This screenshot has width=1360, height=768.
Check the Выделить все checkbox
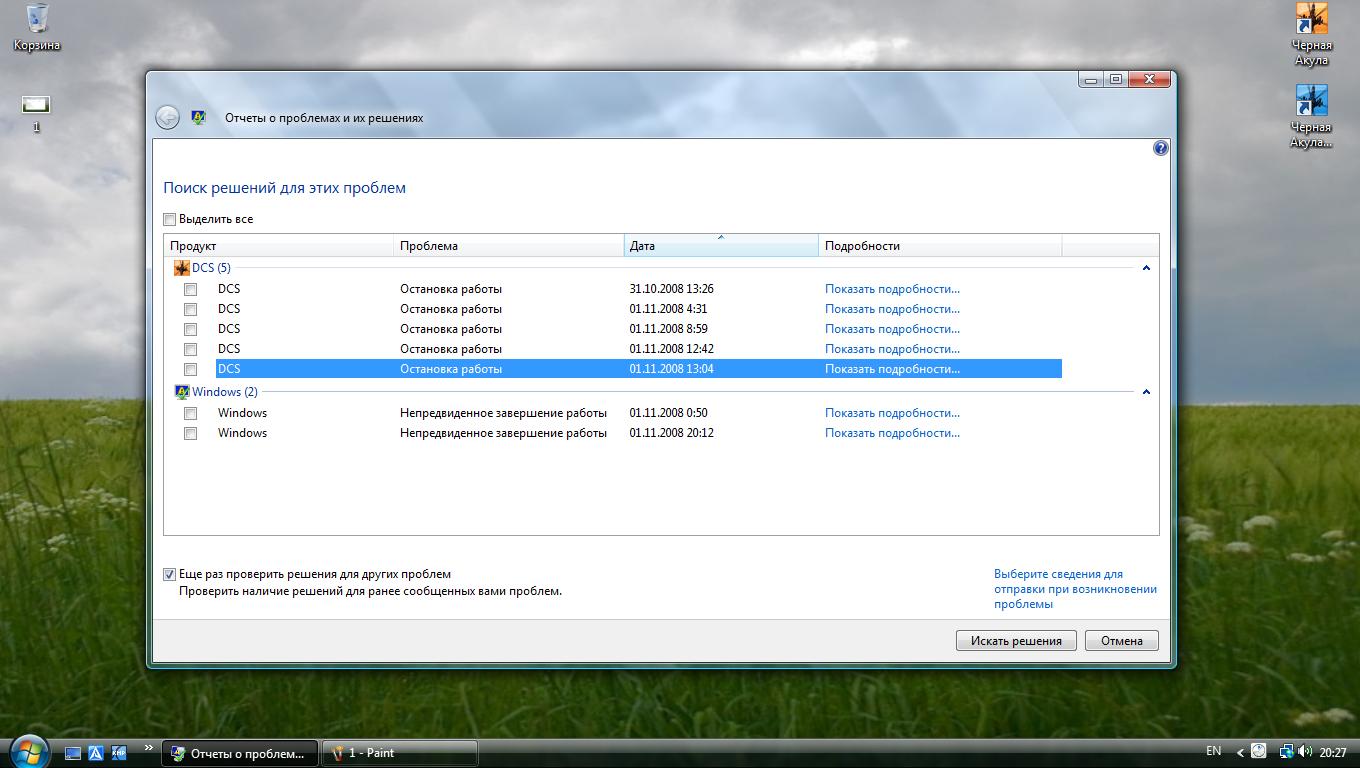click(170, 219)
